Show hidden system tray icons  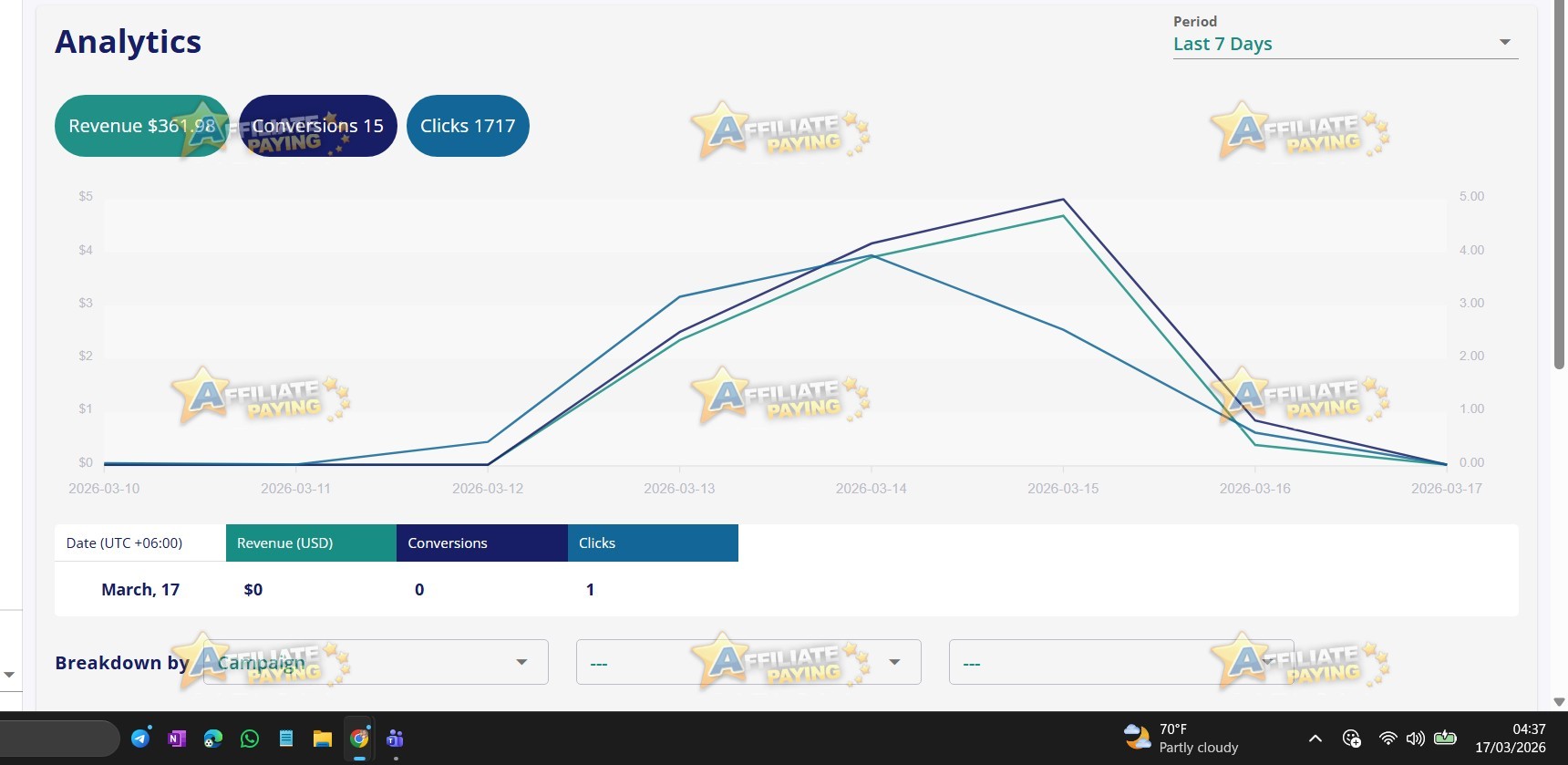tap(1315, 739)
